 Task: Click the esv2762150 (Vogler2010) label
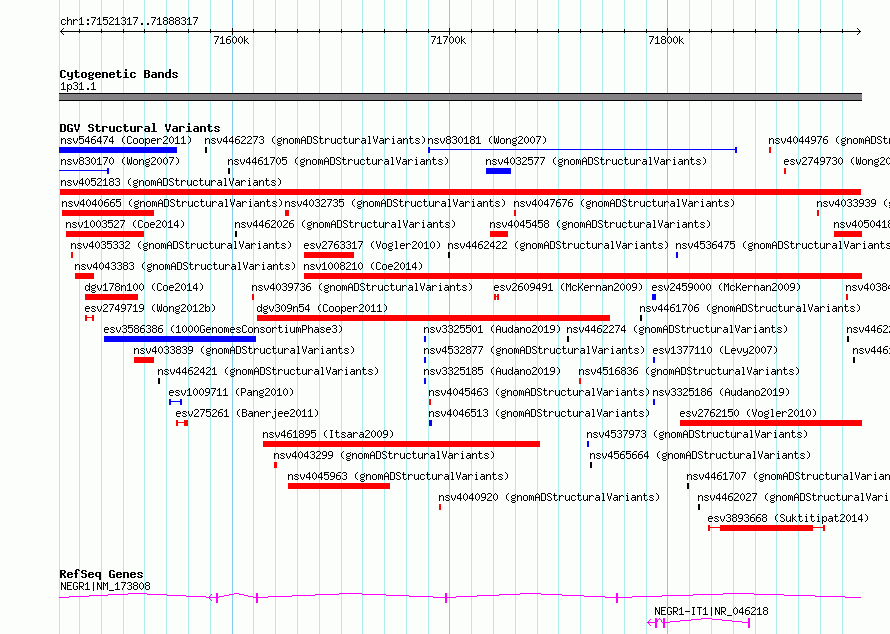748,413
